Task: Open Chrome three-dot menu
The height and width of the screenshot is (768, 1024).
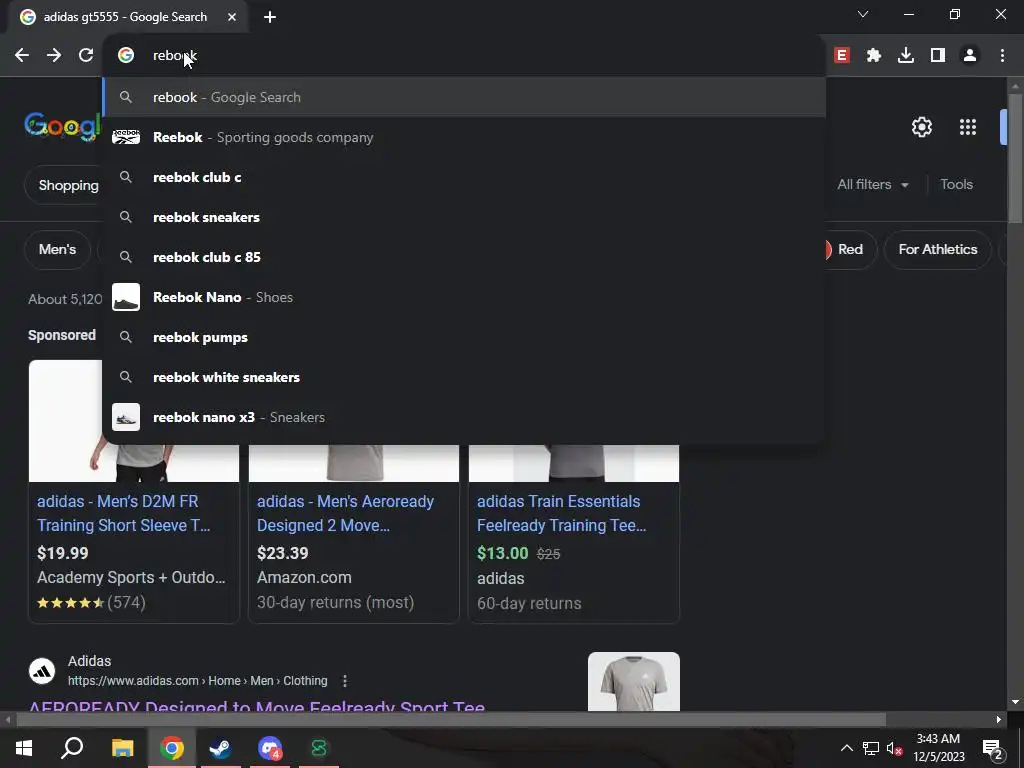Action: tap(1002, 56)
